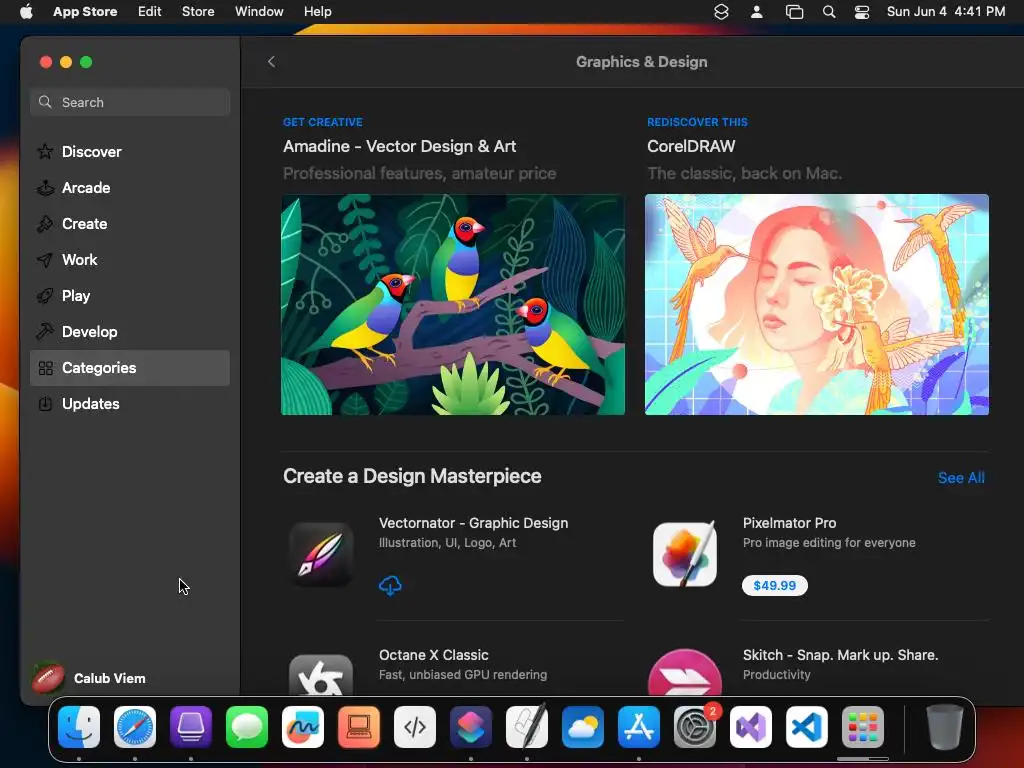Click the App Store icon in the Dock
This screenshot has width=1024, height=768.
[639, 727]
